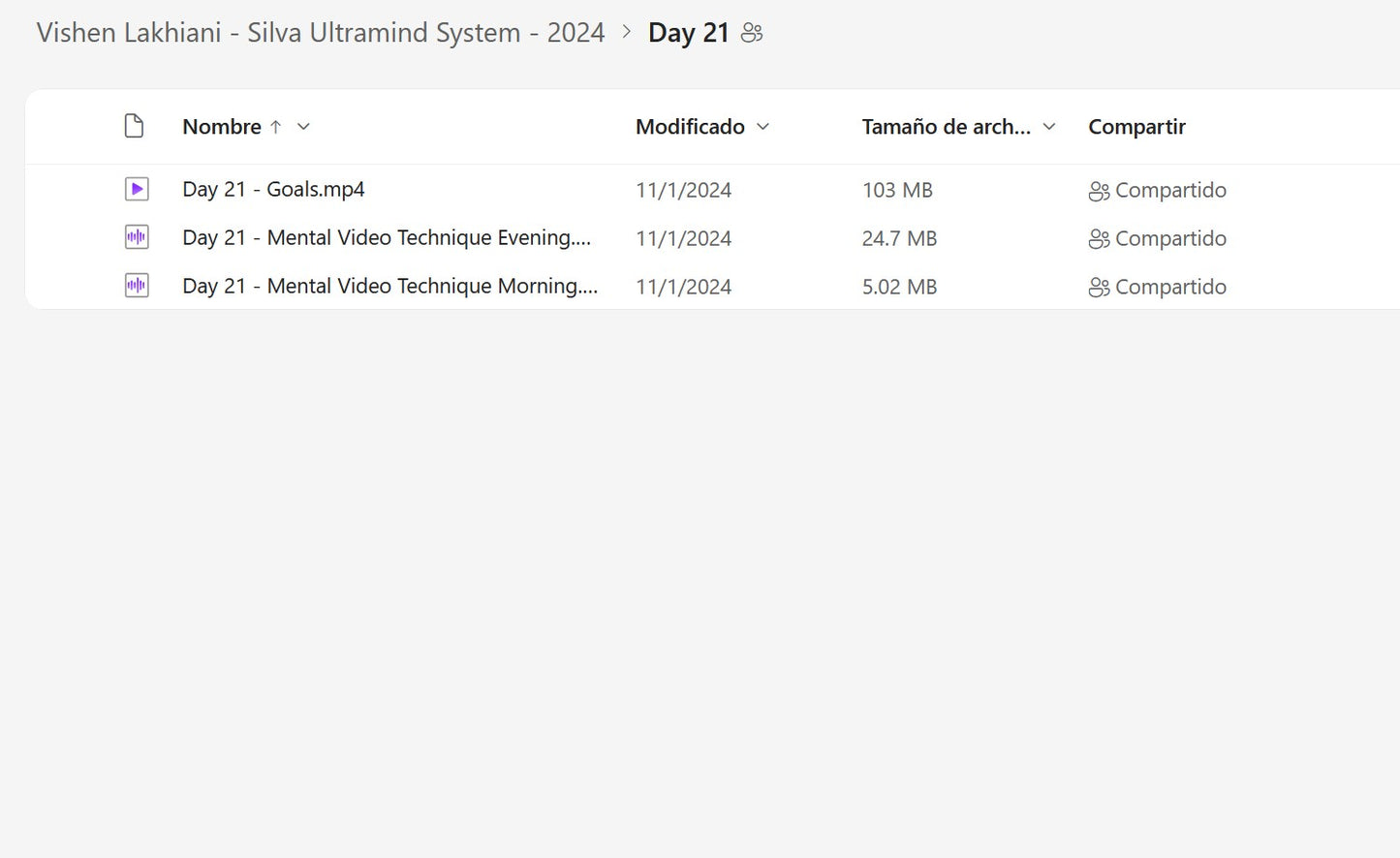Open the Day 21 - Goals.mp4 file
This screenshot has width=1400, height=858.
(273, 190)
